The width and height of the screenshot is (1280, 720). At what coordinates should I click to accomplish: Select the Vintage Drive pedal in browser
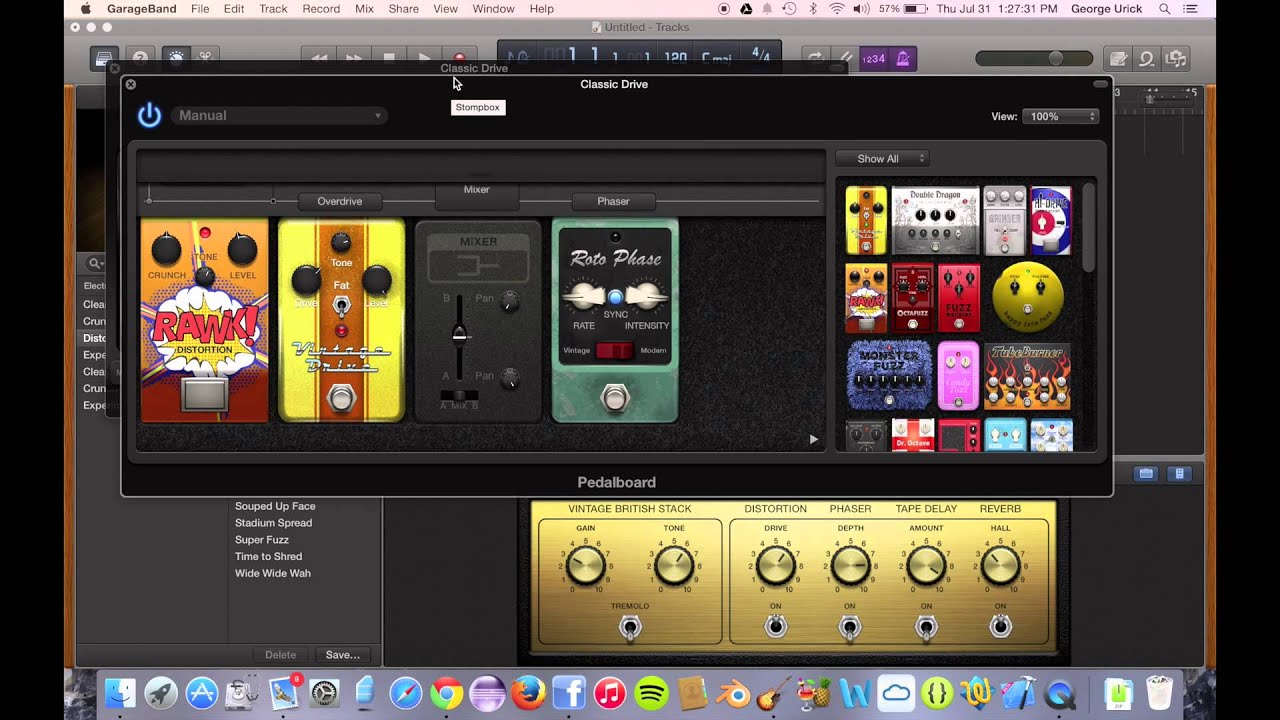pyautogui.click(x=866, y=220)
